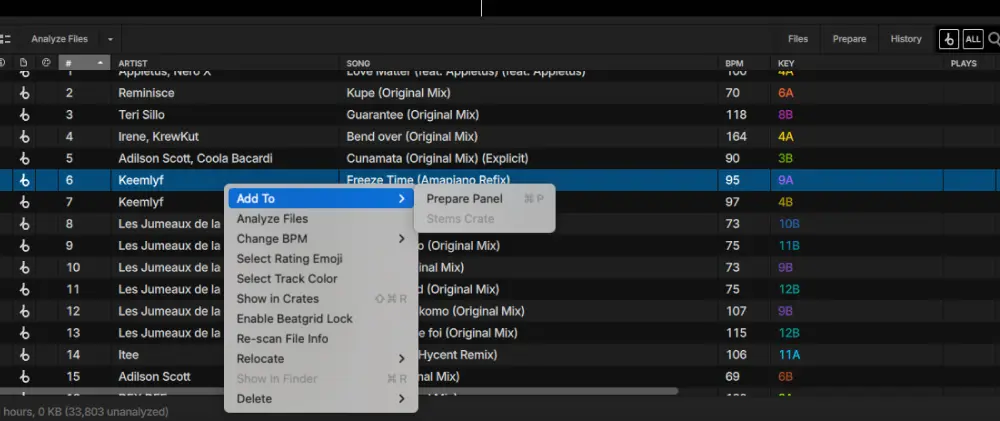Toggle the ALL filter button

pos(972,39)
